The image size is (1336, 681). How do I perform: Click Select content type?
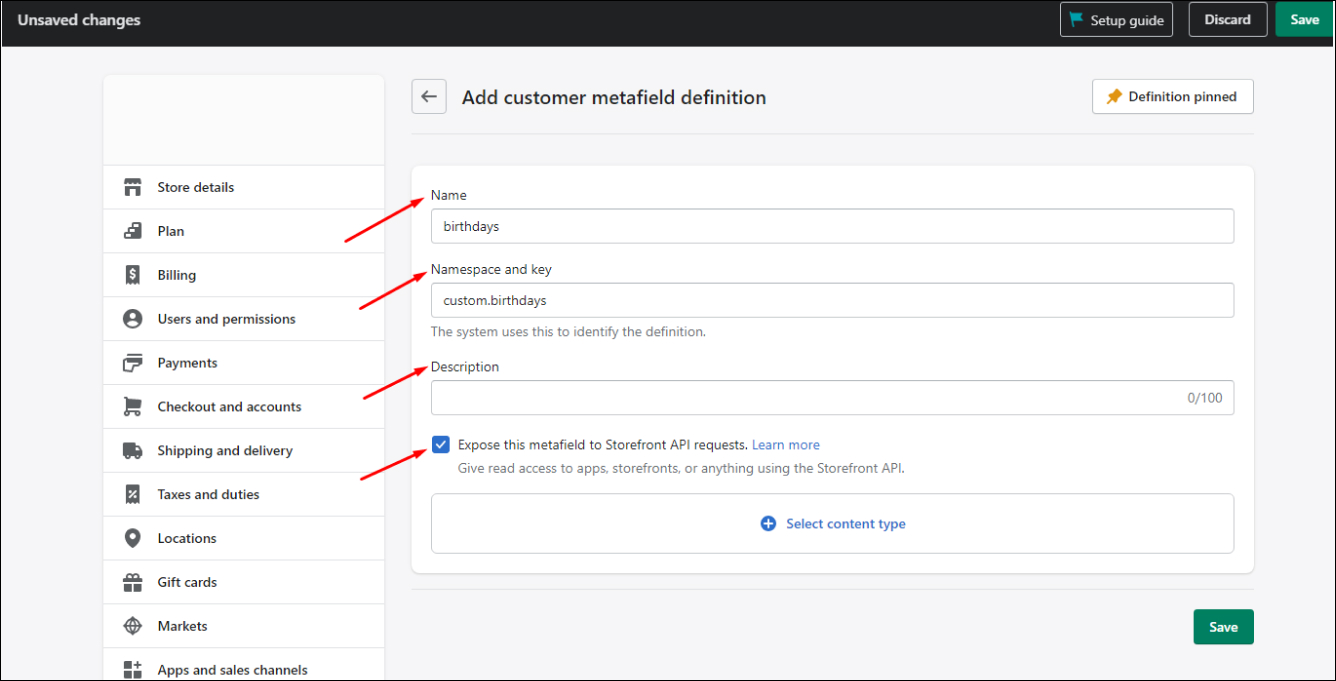(x=832, y=523)
